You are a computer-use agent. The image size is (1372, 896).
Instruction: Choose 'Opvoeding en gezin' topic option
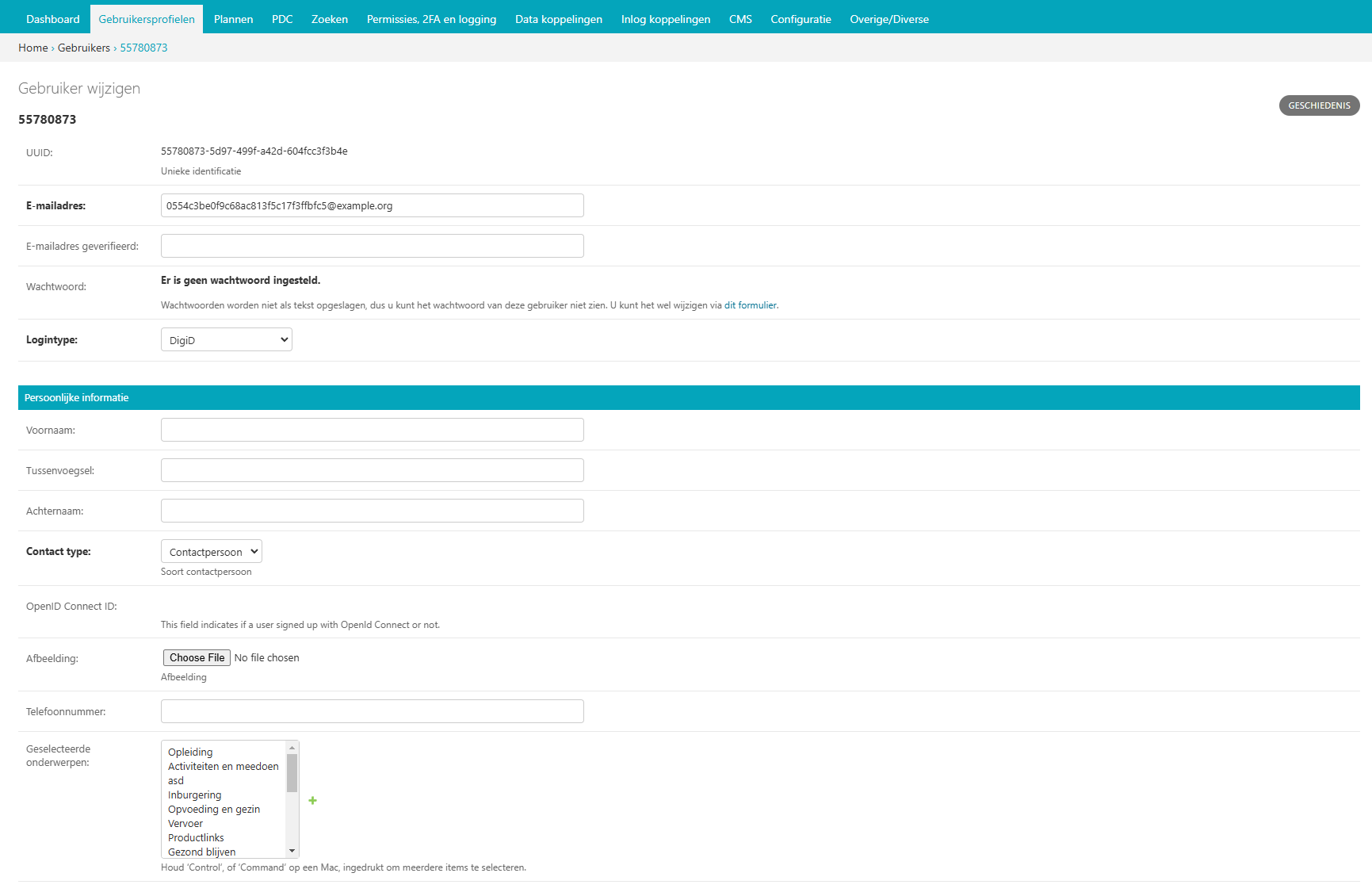[214, 810]
